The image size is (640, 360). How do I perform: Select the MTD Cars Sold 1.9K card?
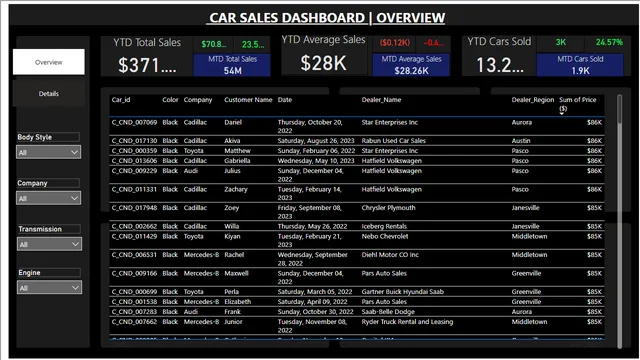click(580, 65)
